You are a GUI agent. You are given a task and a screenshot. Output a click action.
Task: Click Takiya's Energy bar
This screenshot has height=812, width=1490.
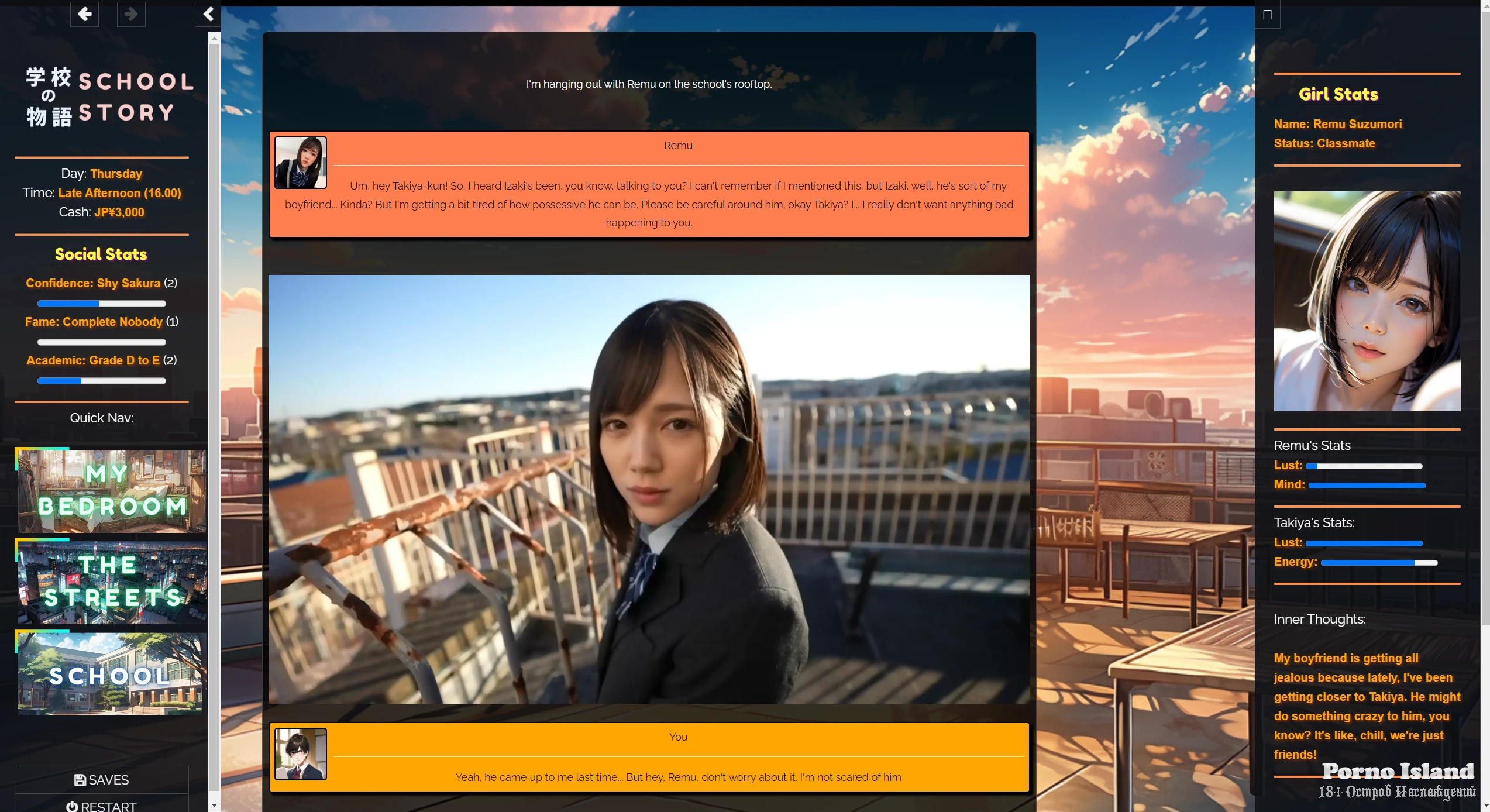(1378, 563)
